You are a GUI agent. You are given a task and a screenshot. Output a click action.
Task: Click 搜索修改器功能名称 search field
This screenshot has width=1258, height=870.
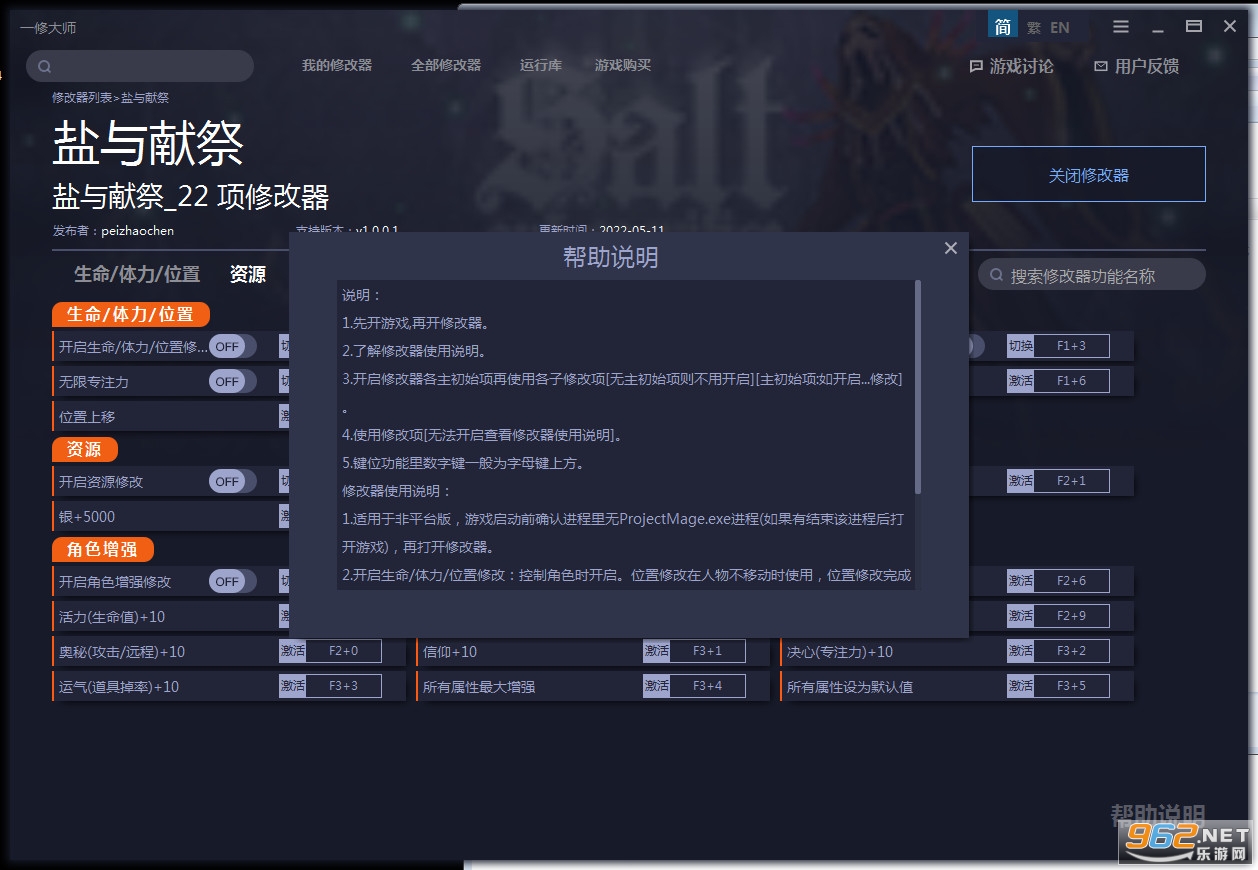click(x=1092, y=275)
